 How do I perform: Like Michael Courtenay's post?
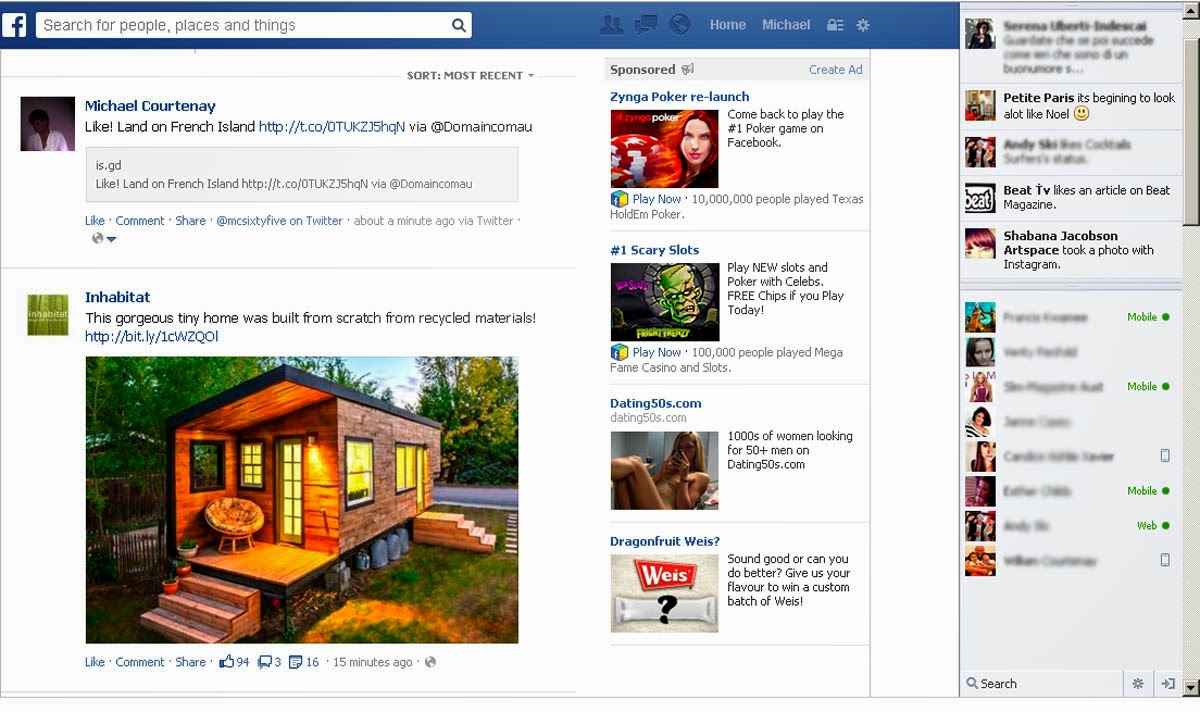point(95,221)
